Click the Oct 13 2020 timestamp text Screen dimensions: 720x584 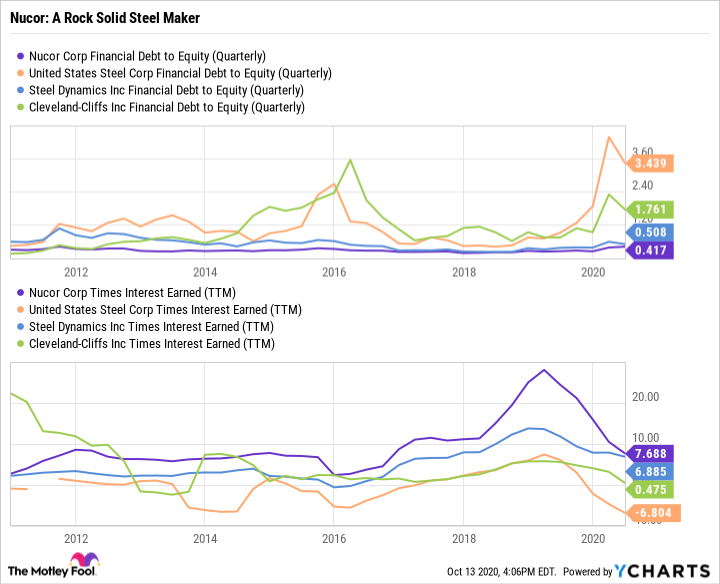(500, 571)
